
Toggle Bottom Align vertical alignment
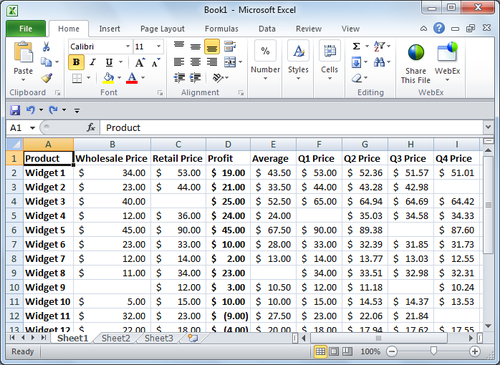(x=212, y=47)
